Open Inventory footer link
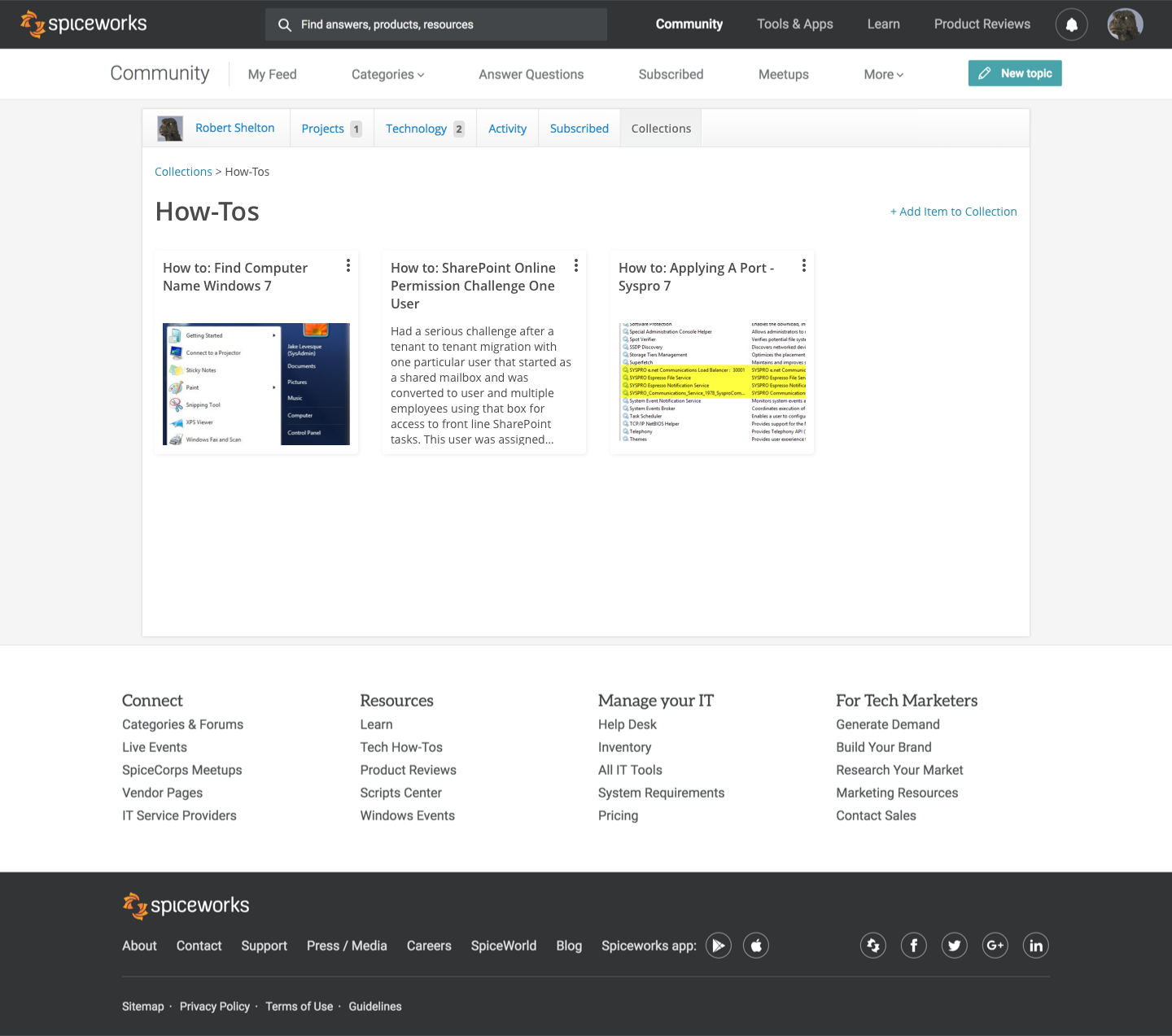This screenshot has width=1172, height=1036. (625, 747)
